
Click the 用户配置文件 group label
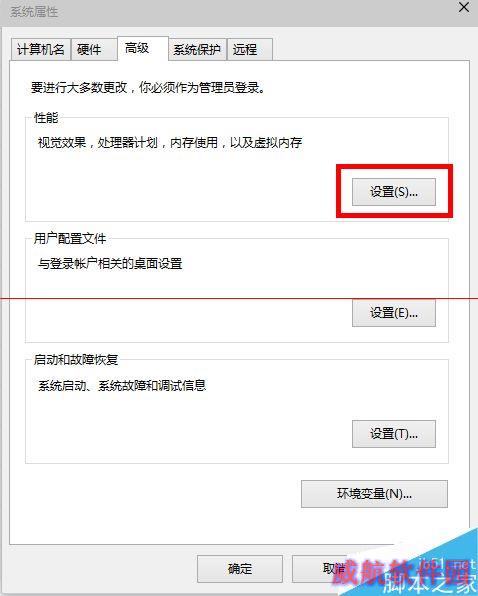tap(70, 239)
